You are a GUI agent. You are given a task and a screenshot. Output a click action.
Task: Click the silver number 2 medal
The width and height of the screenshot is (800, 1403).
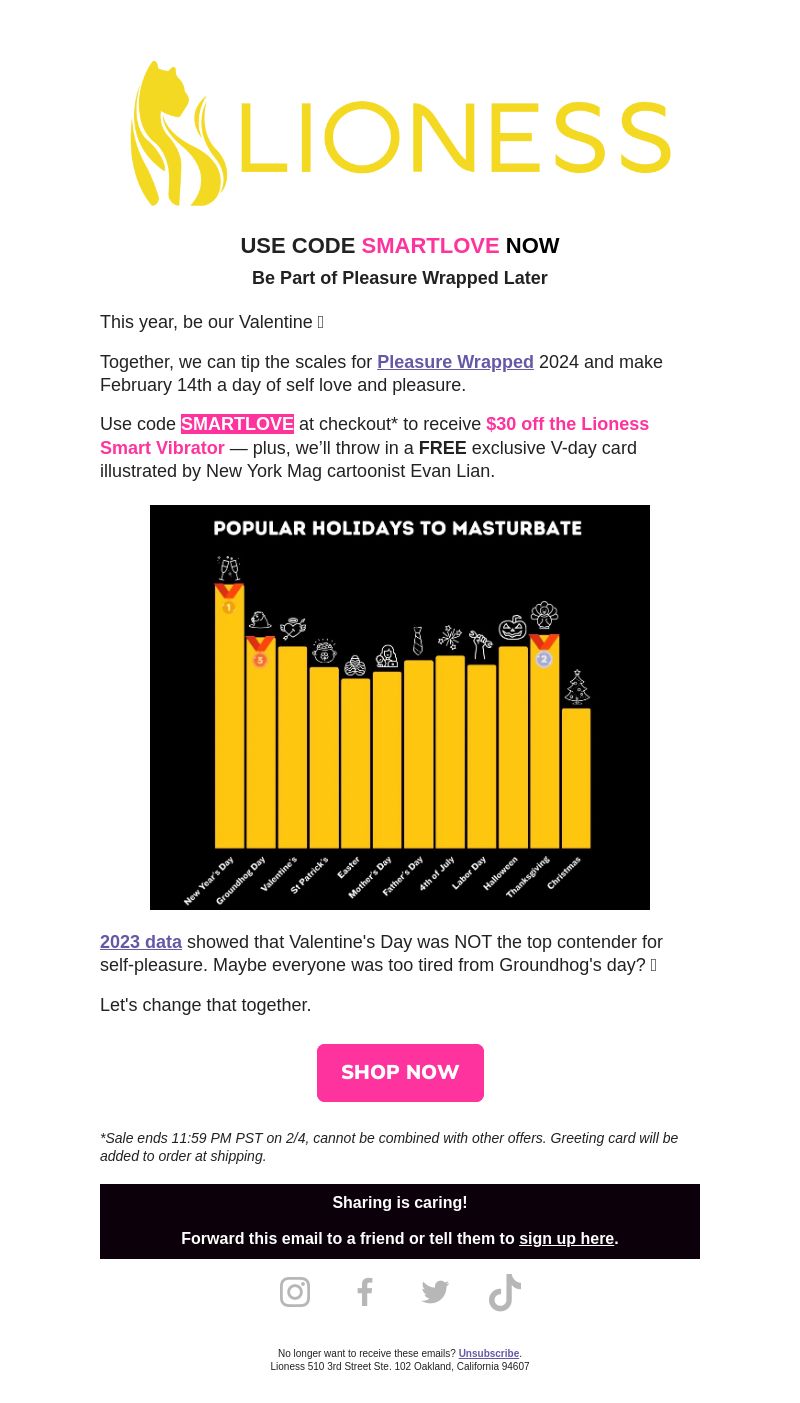click(x=544, y=651)
